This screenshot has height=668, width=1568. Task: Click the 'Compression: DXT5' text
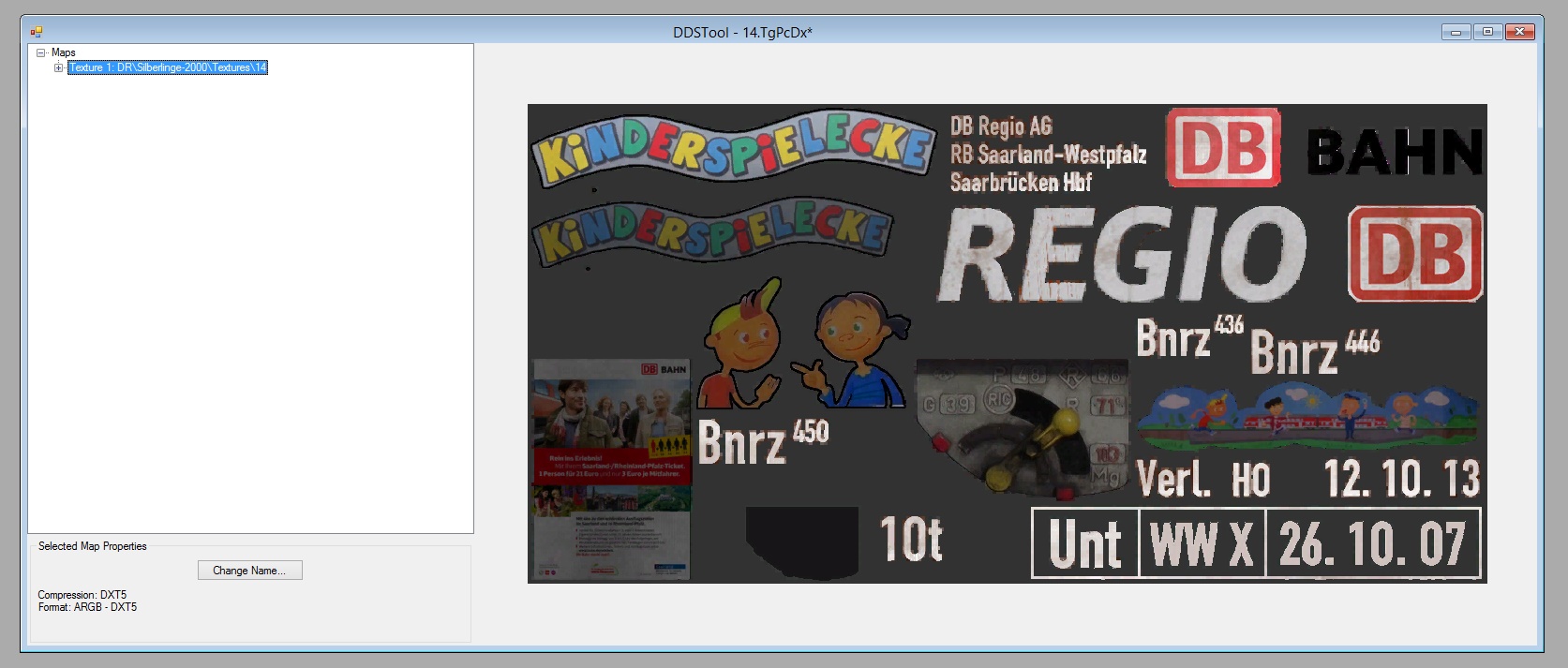82,595
